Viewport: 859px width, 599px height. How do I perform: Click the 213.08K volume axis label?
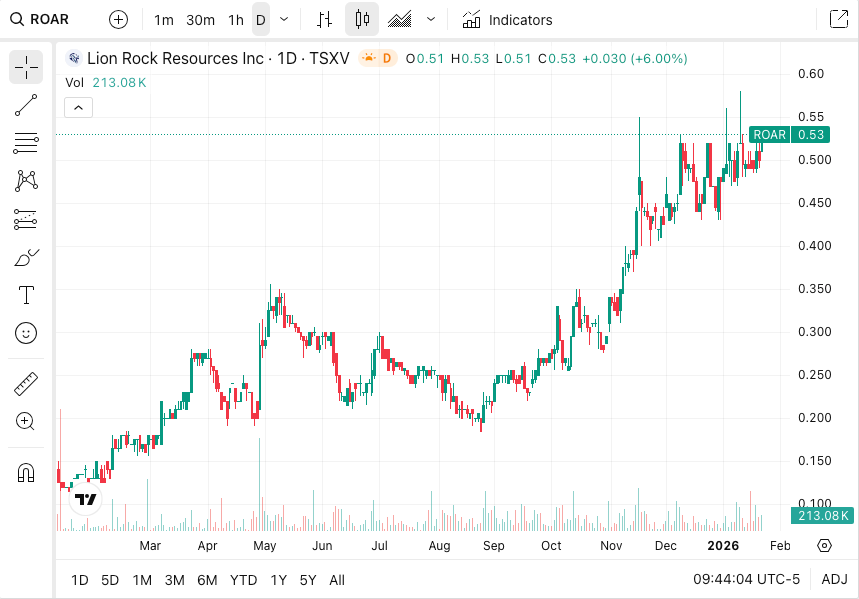pyautogui.click(x=822, y=516)
